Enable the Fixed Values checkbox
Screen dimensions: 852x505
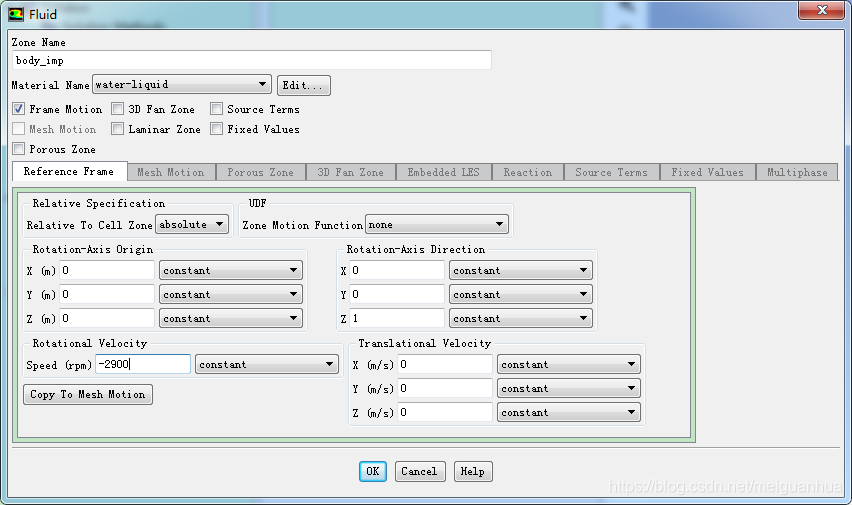pyautogui.click(x=216, y=129)
